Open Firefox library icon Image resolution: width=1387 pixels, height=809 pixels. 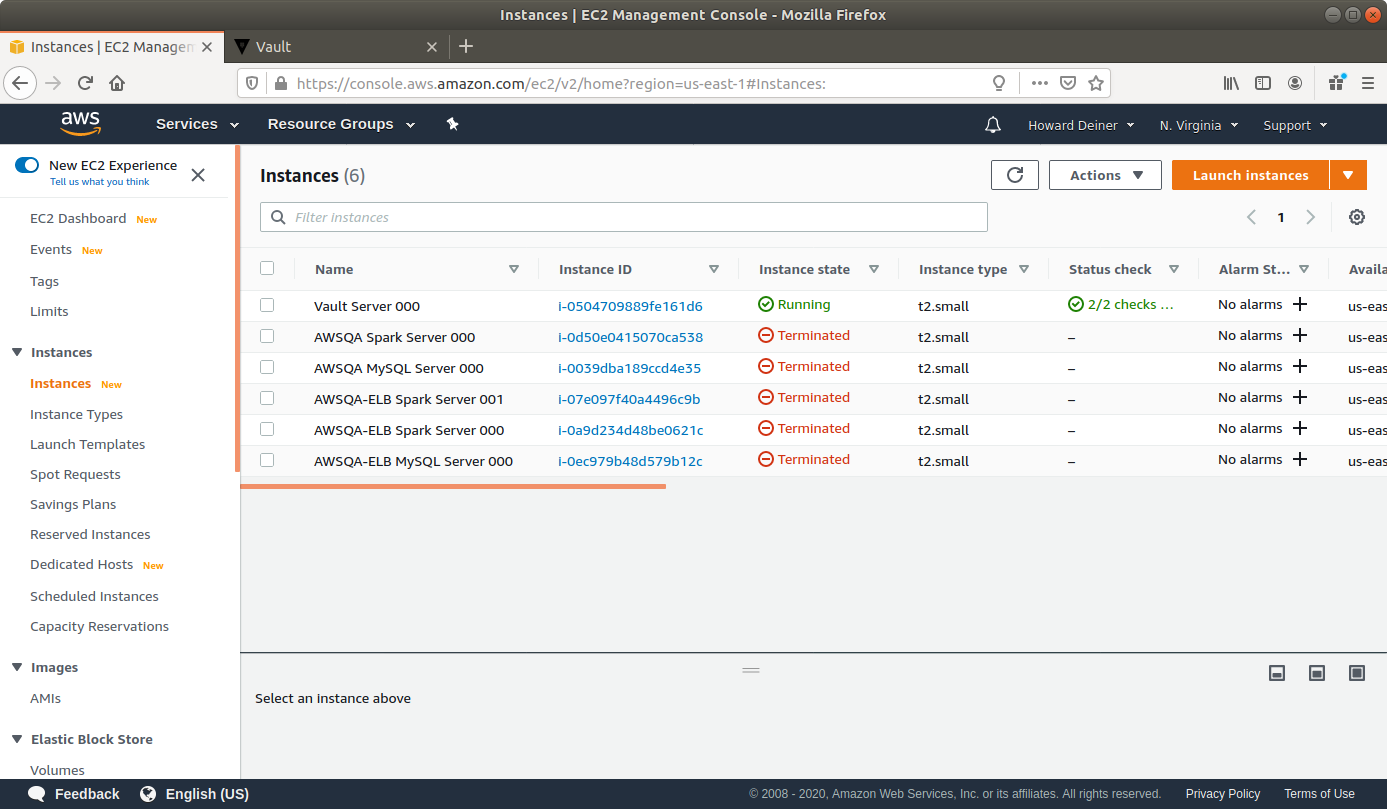(1231, 83)
